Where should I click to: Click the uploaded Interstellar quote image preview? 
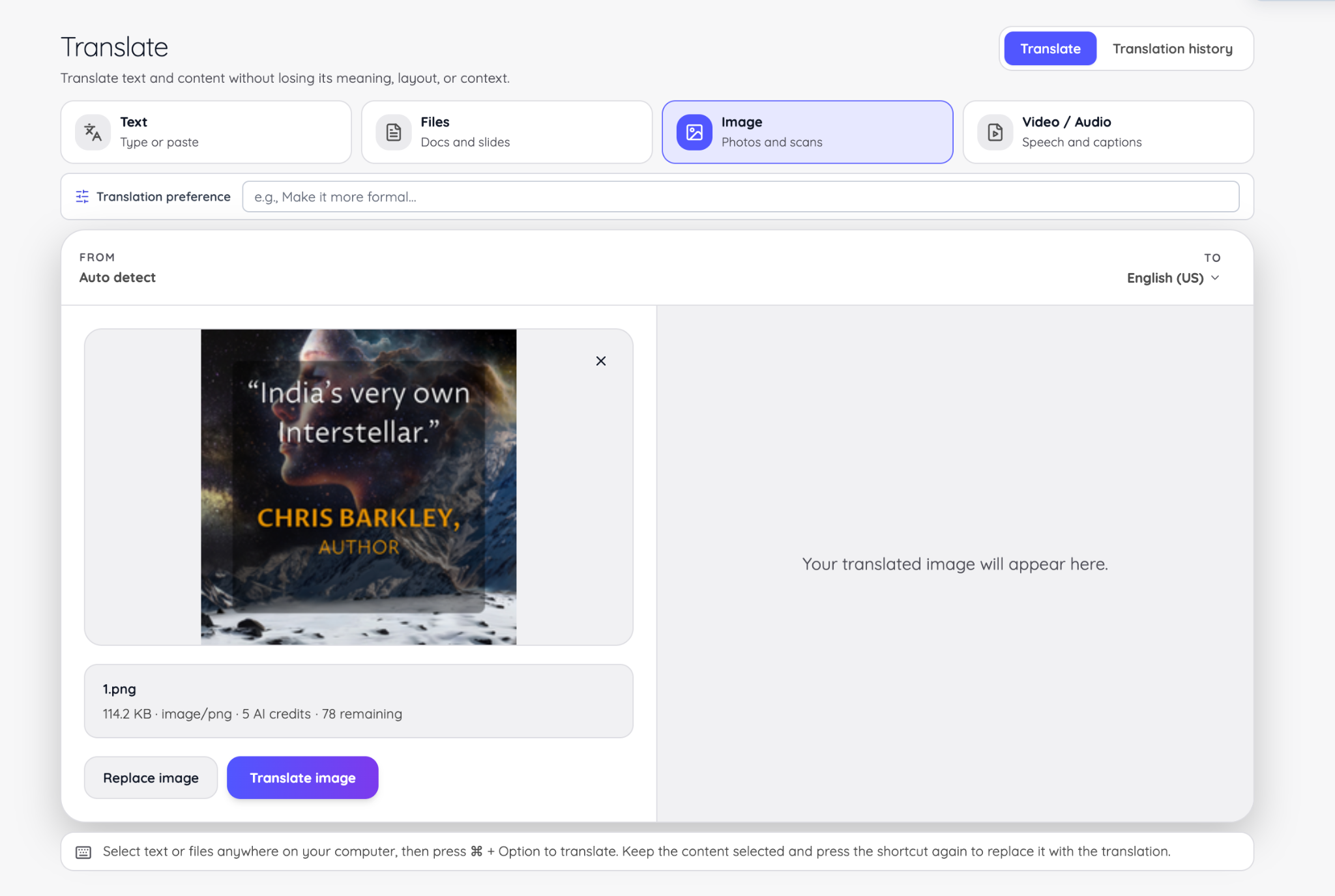[x=359, y=487]
